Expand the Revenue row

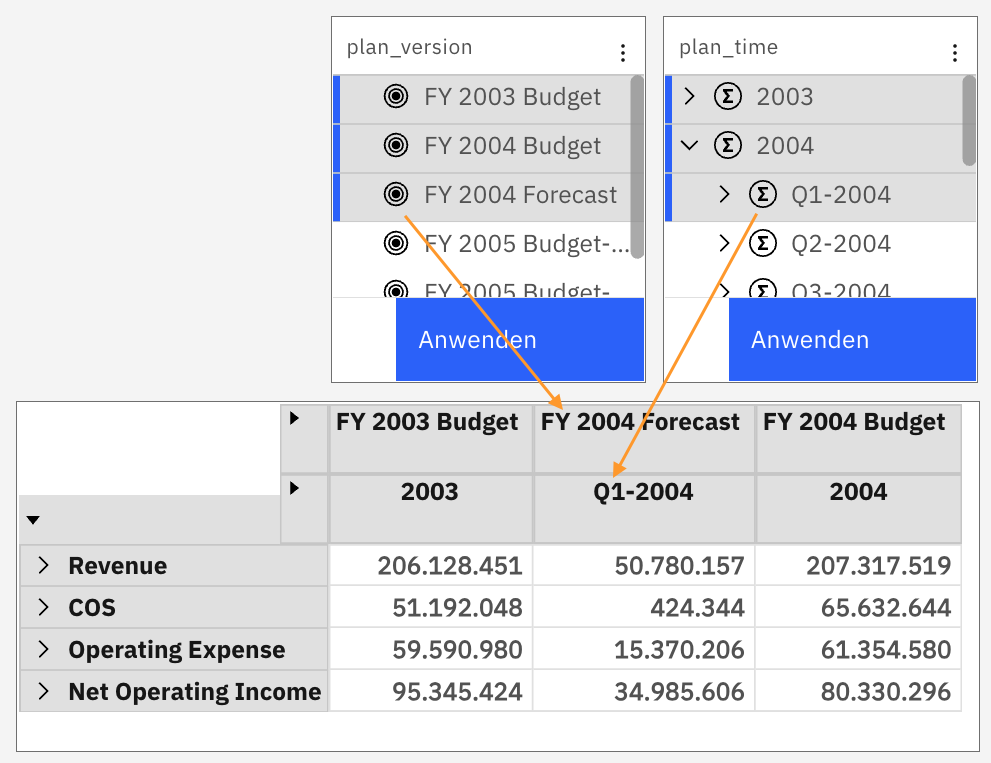tap(43, 566)
